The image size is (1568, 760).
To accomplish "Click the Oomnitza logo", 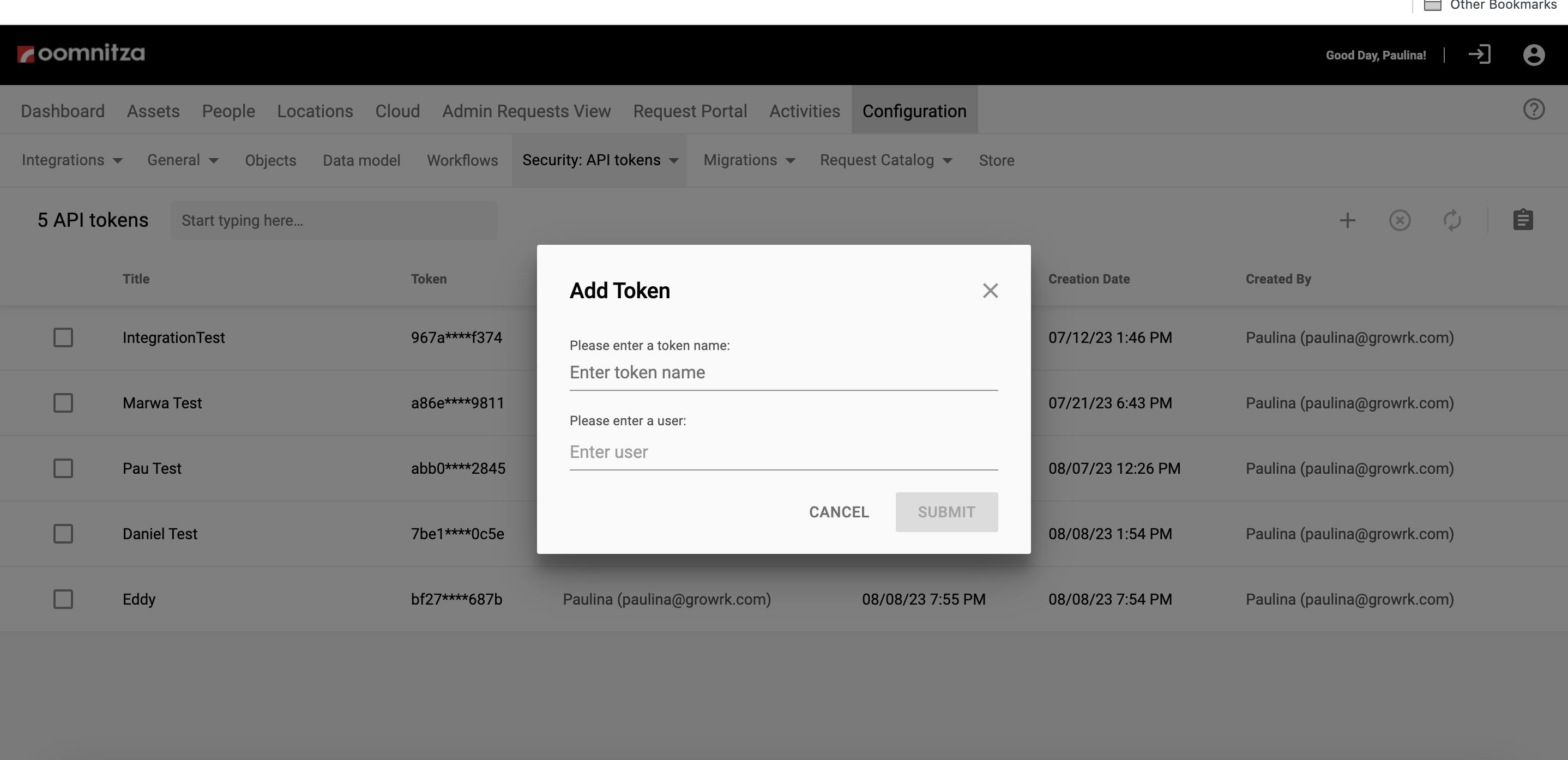I will tap(82, 53).
